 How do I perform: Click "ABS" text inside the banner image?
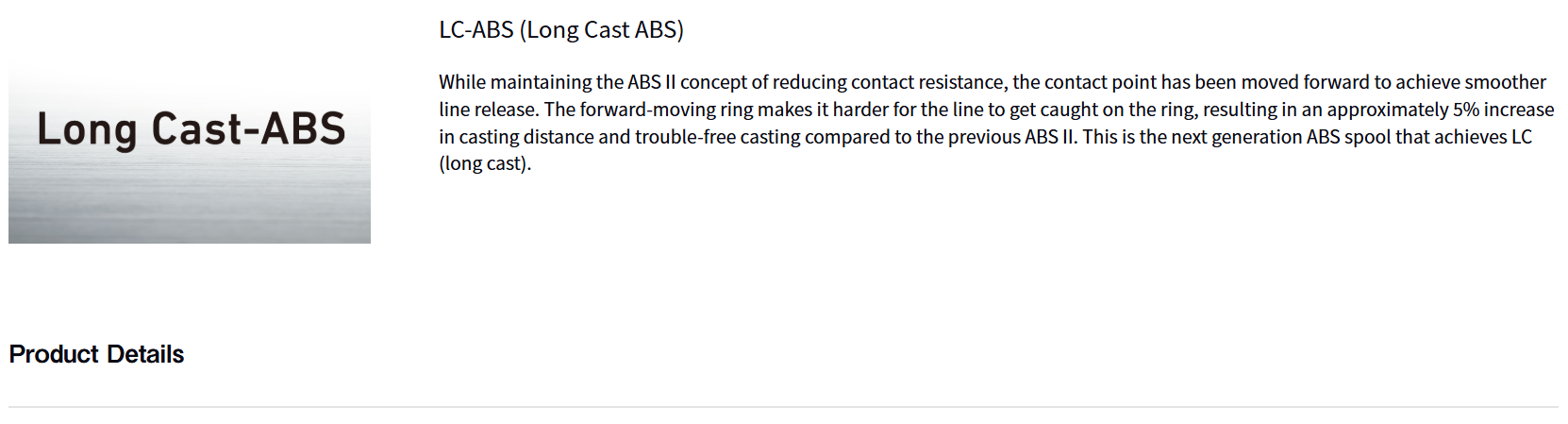(303, 128)
